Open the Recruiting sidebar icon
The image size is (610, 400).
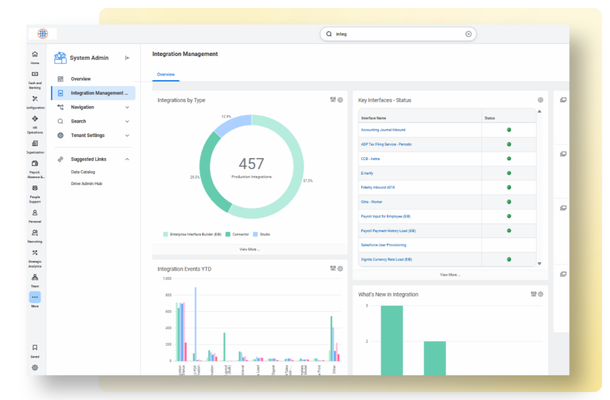coord(35,235)
